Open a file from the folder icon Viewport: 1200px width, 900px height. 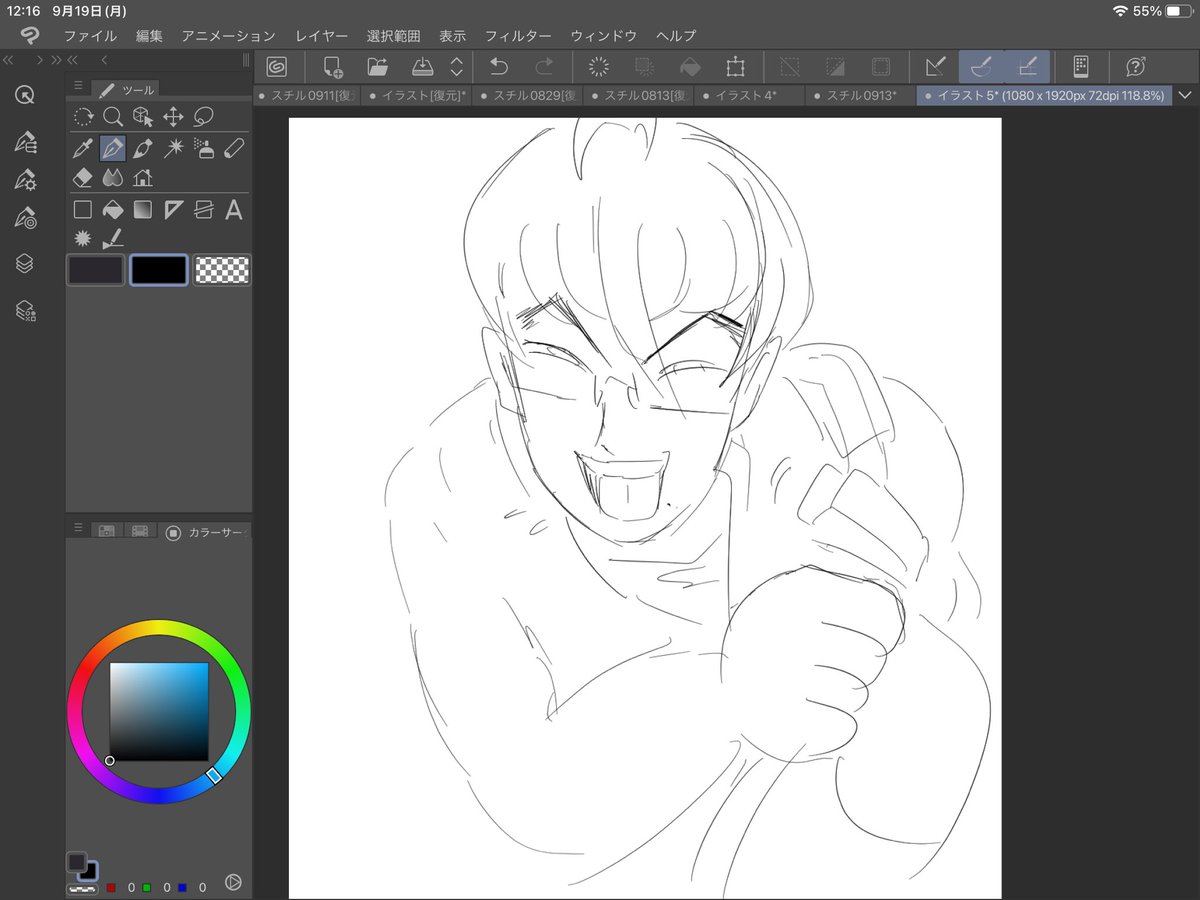pyautogui.click(x=377, y=67)
